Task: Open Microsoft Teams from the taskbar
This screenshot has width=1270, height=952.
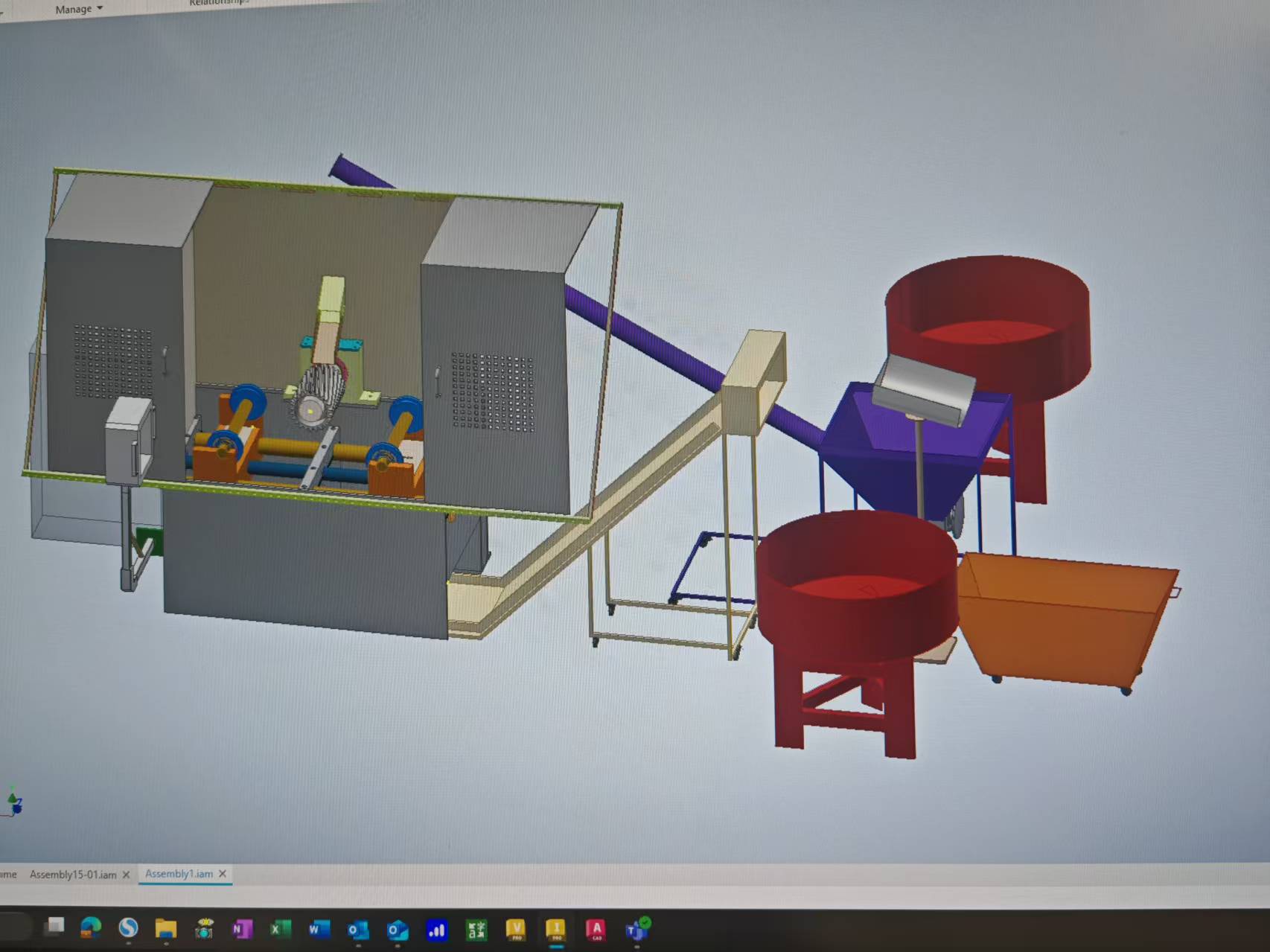Action: [636, 930]
